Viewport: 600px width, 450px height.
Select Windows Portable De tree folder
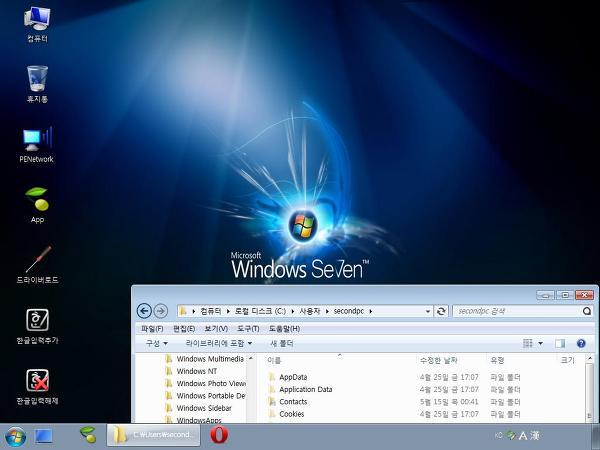[x=206, y=396]
